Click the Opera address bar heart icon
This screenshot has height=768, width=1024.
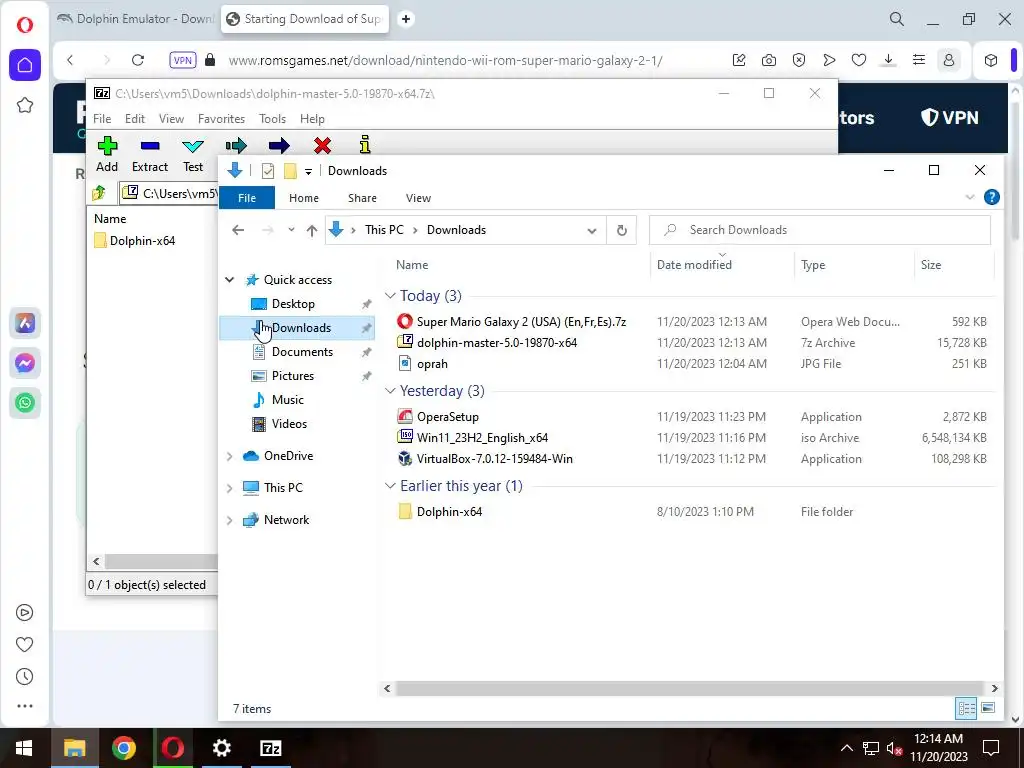[x=859, y=60]
